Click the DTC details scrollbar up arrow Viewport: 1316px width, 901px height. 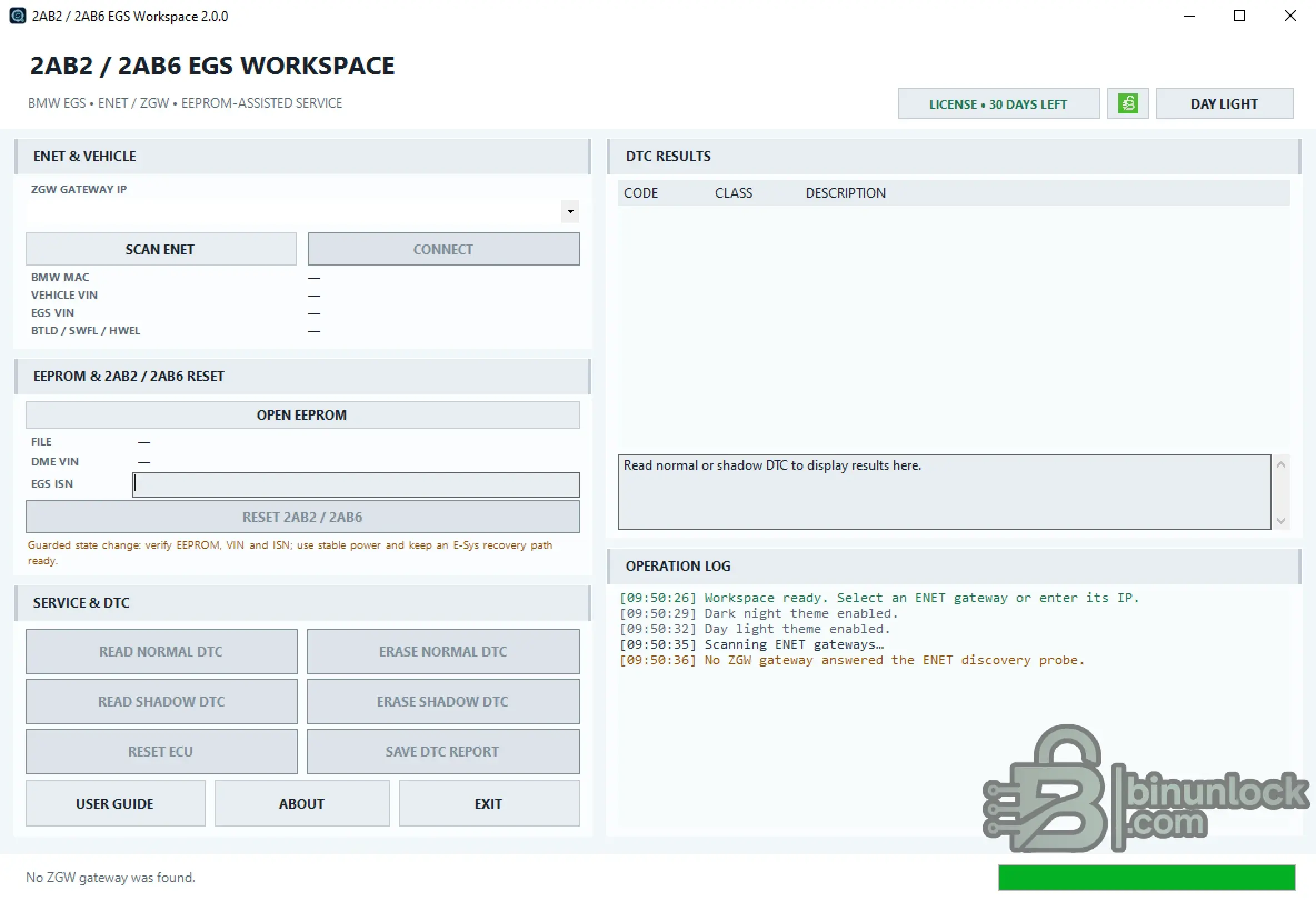coord(1281,464)
